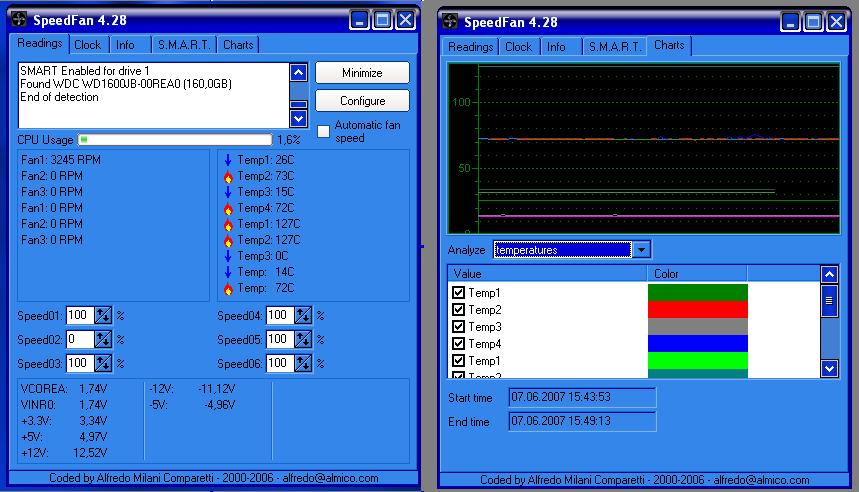Enable Automatic fan speed checkbox
The width and height of the screenshot is (859, 492).
pyautogui.click(x=324, y=131)
